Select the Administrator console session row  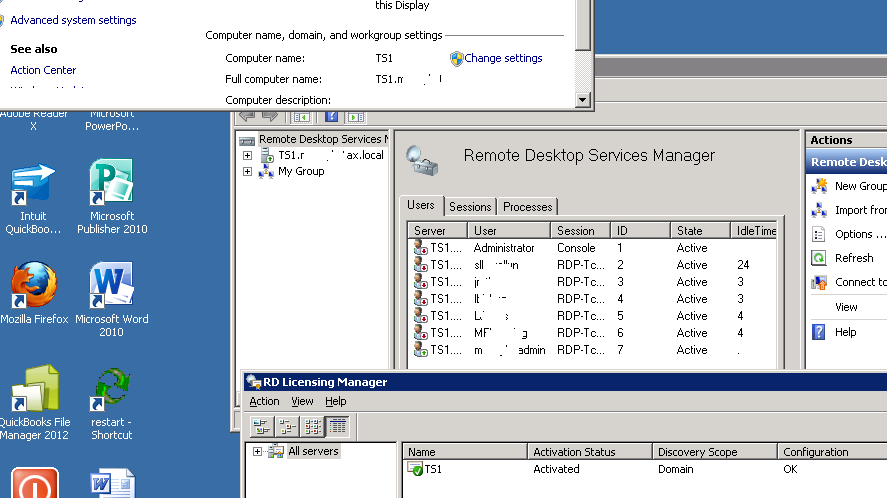(504, 248)
